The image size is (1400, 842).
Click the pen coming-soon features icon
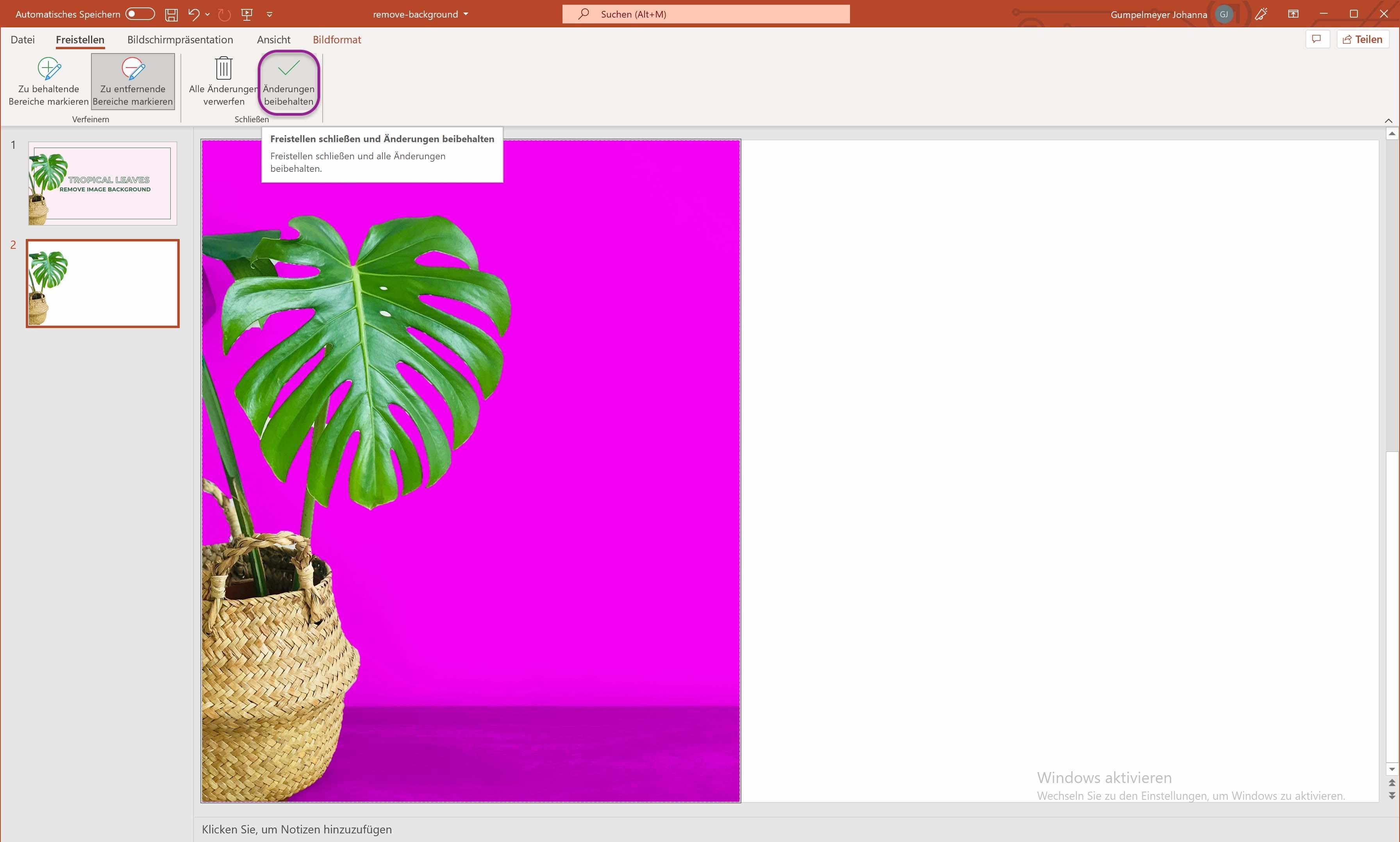[1261, 14]
